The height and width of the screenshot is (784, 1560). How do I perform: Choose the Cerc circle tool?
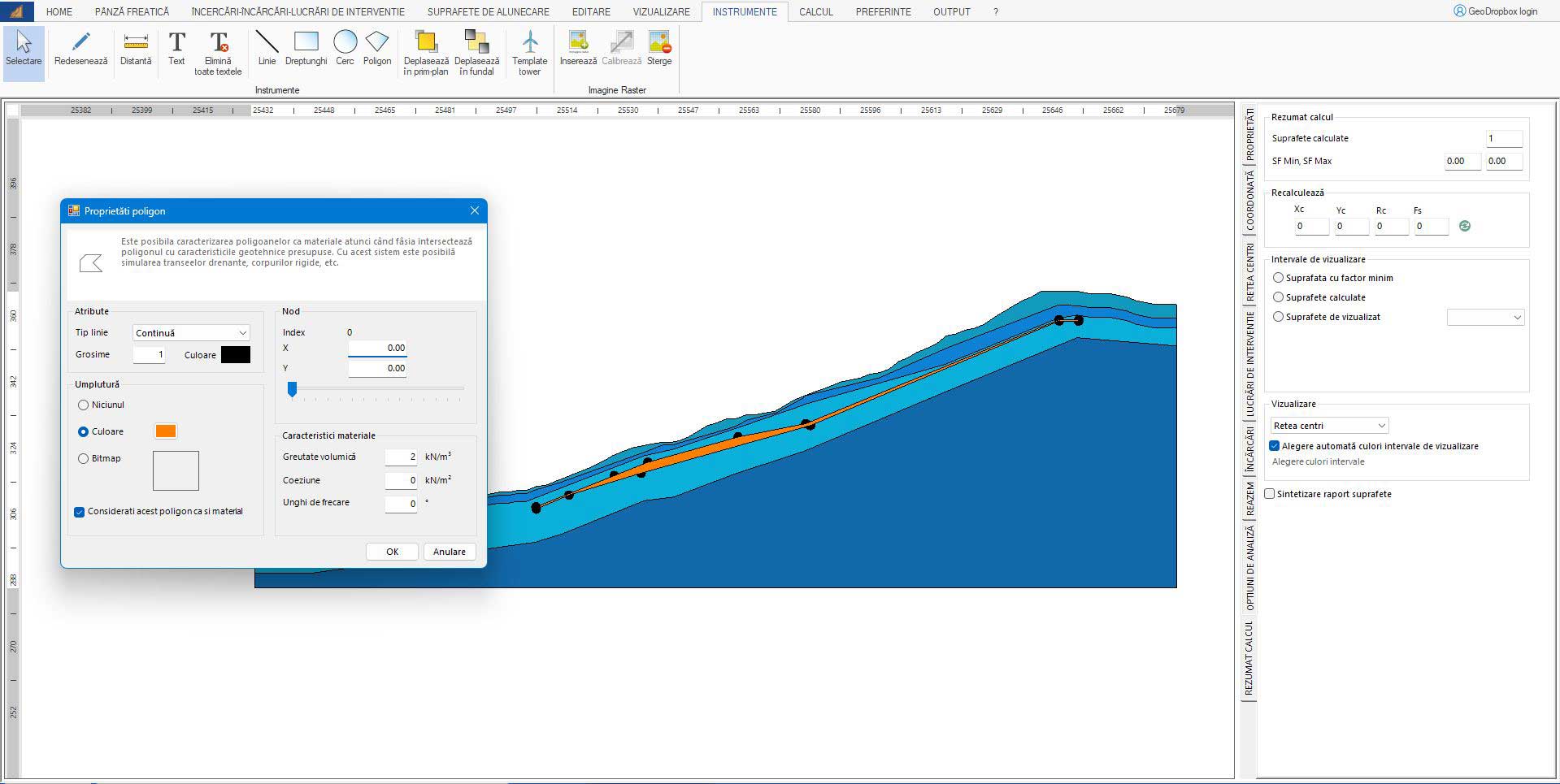point(345,48)
